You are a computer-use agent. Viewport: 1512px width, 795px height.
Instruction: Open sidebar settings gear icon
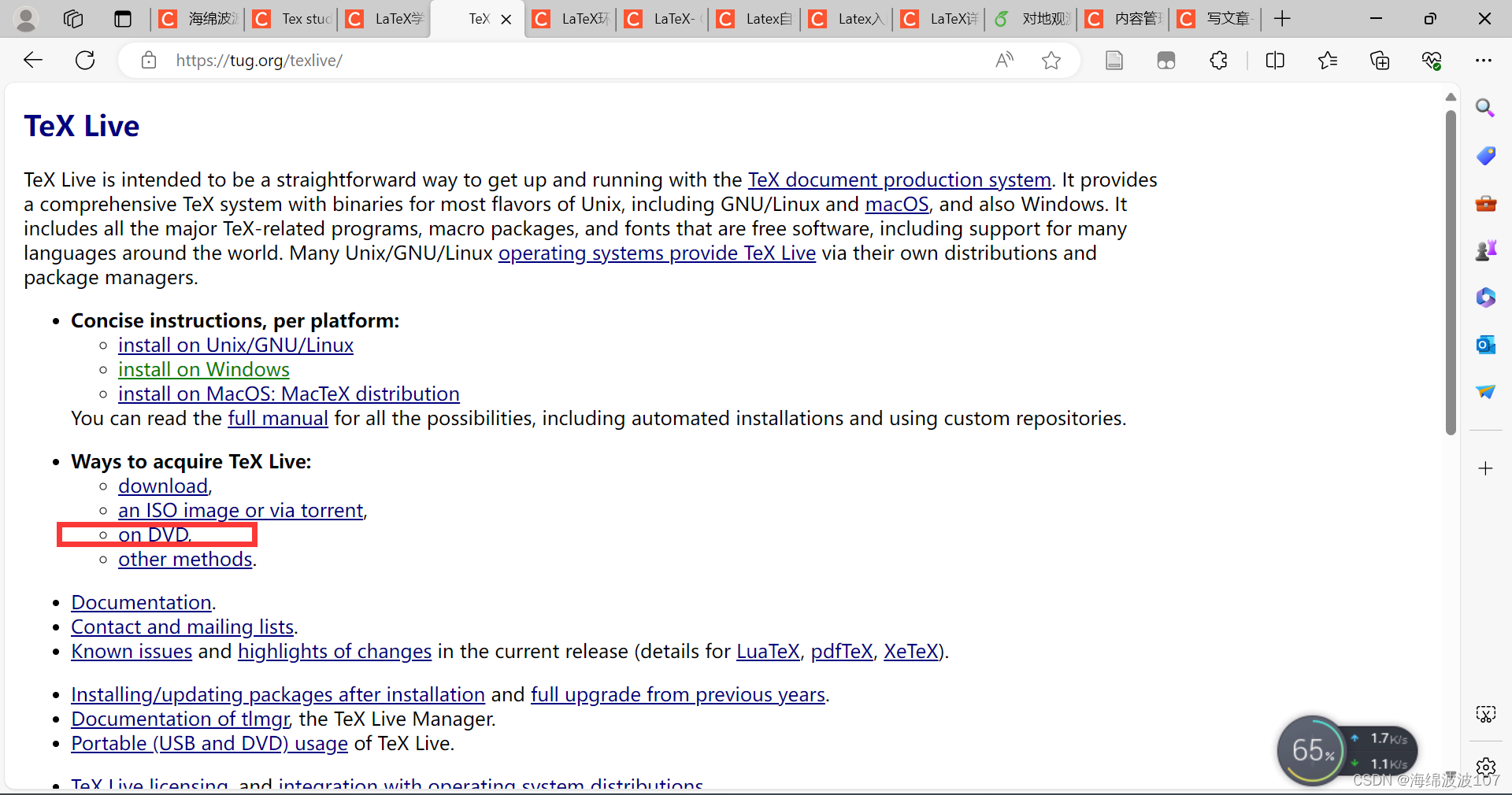[x=1485, y=767]
